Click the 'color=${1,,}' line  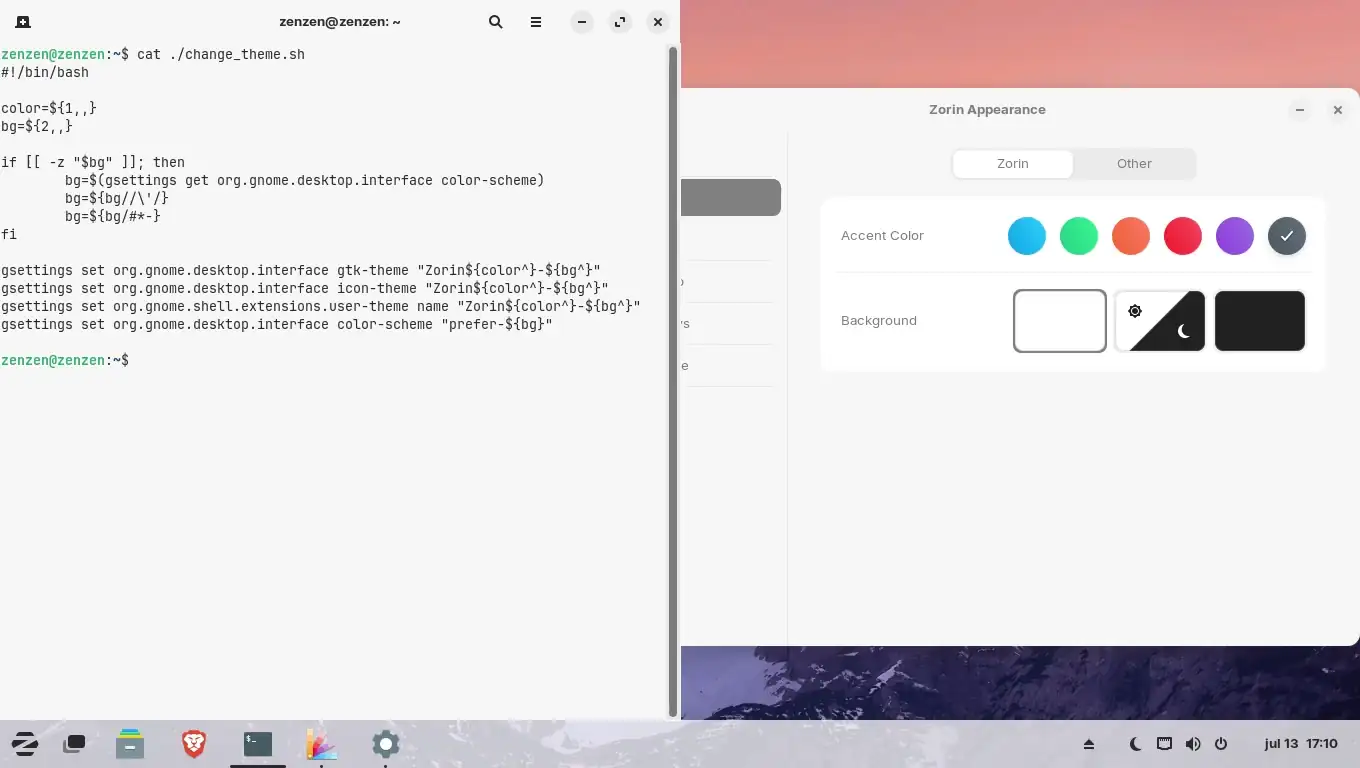point(49,108)
